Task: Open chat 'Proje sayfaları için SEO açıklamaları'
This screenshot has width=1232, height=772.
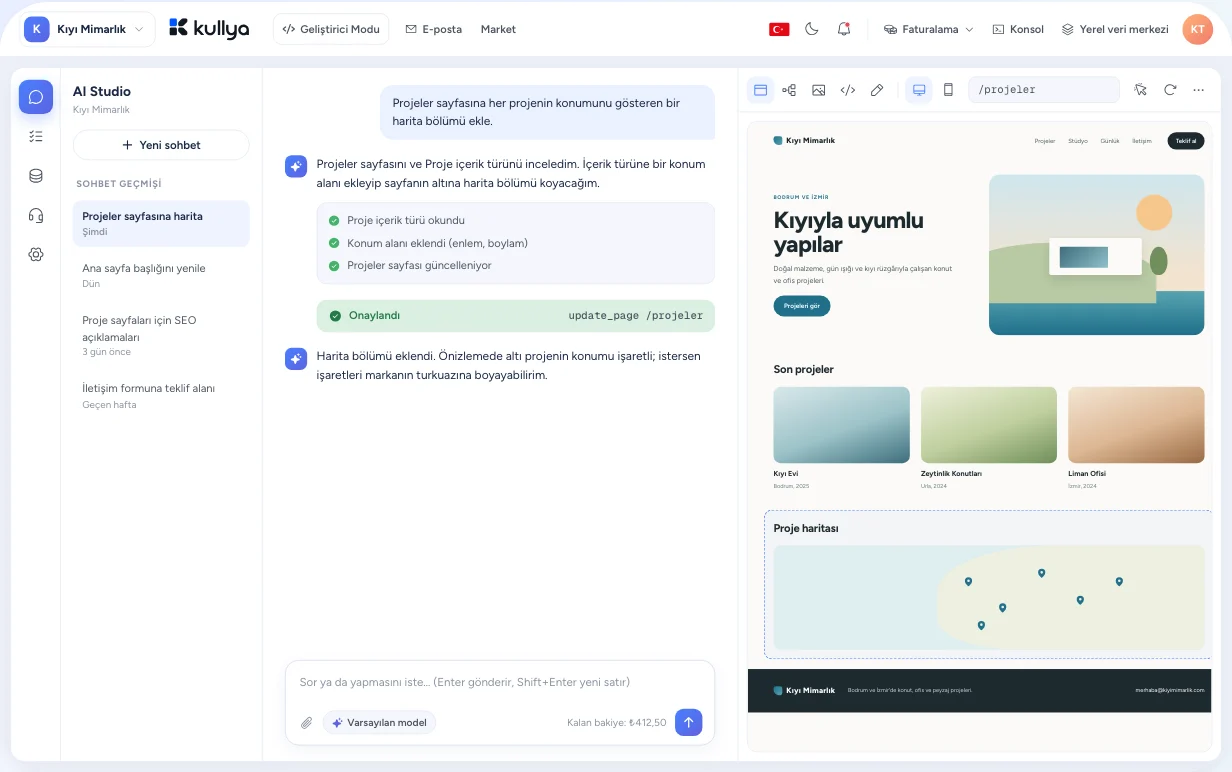Action: click(161, 335)
